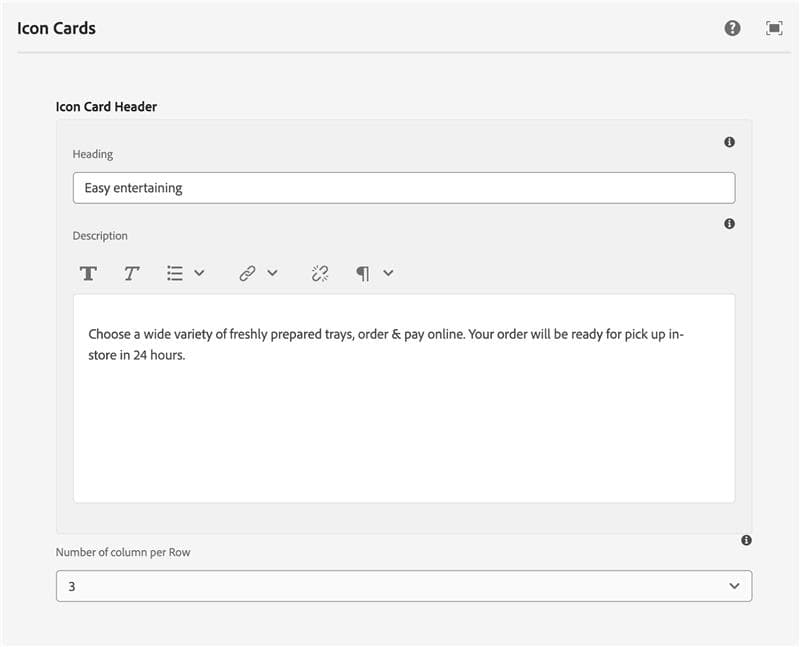Apply bold formatting in Description toolbar
The image size is (800, 647).
tap(88, 273)
